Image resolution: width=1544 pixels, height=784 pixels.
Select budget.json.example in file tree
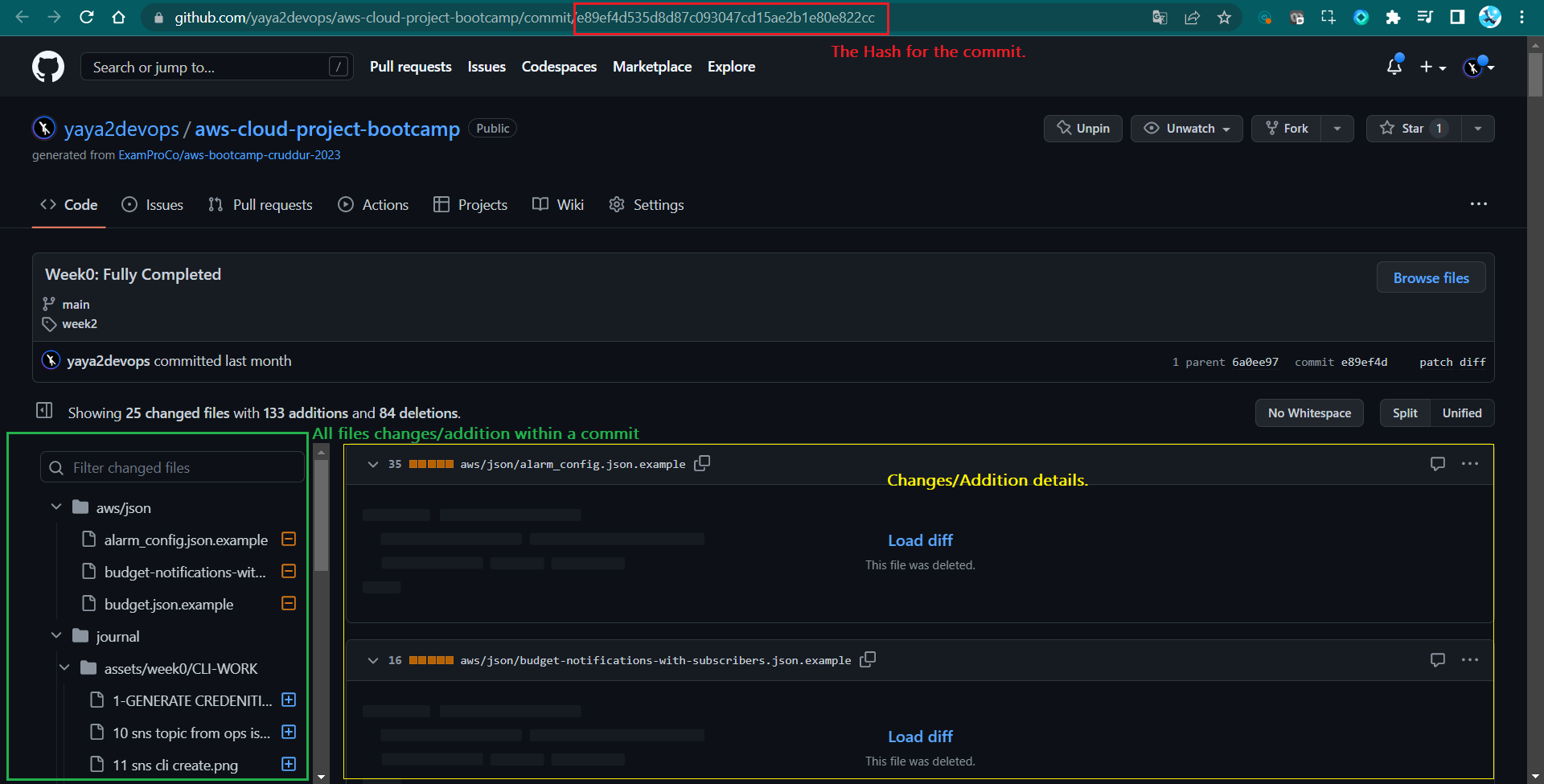coord(169,604)
